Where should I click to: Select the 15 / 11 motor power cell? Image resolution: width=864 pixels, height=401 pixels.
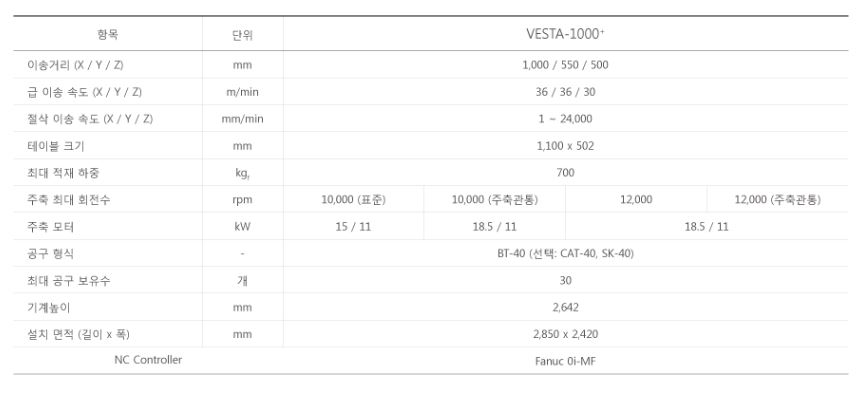353,227
